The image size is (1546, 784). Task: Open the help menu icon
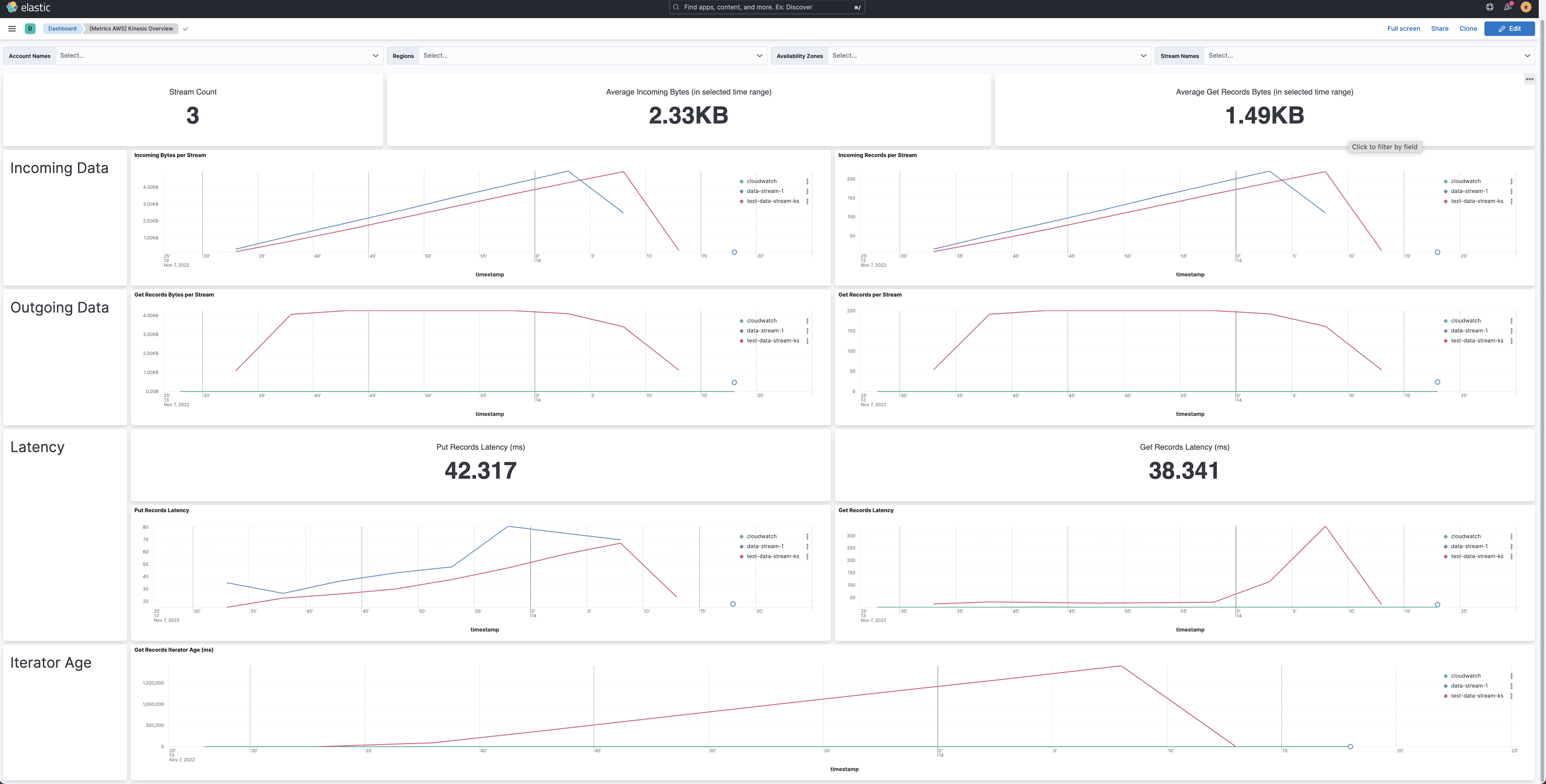tap(1490, 7)
